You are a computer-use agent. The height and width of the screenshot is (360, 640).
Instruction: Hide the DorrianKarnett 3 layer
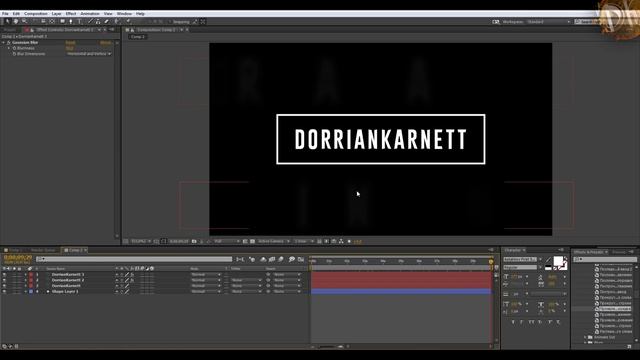pos(4,275)
